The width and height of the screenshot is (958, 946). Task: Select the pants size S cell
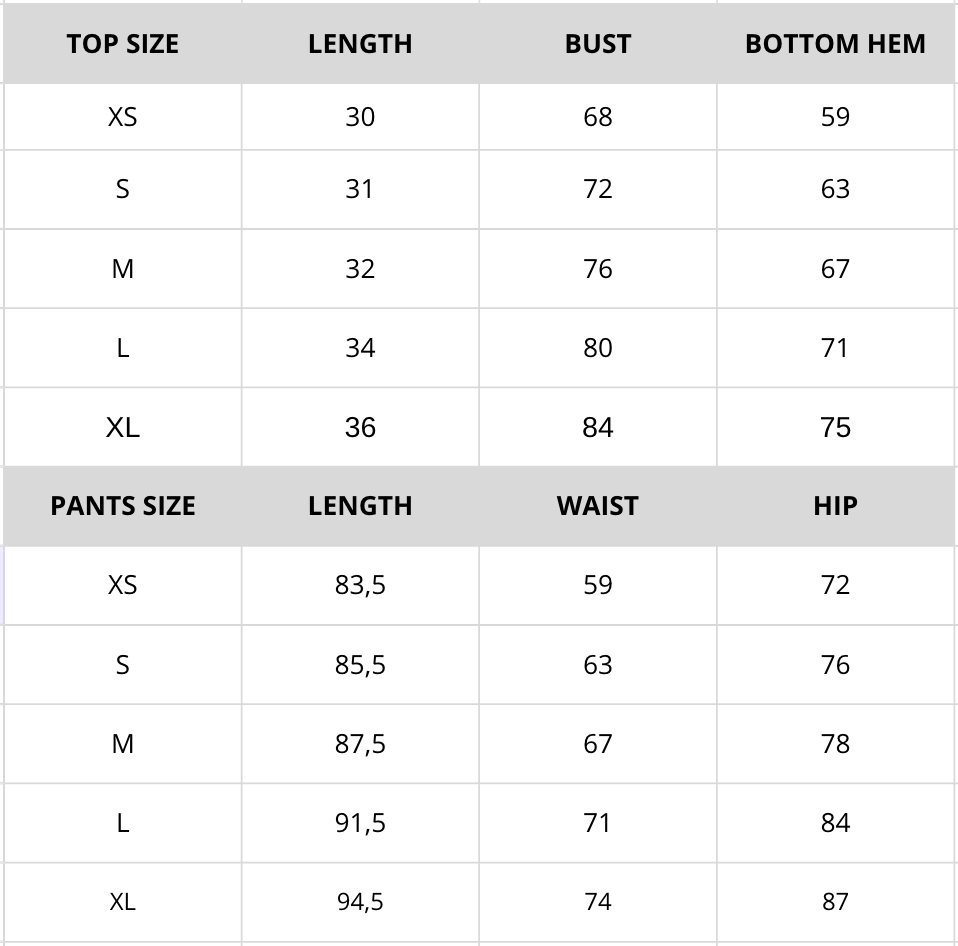tap(122, 665)
